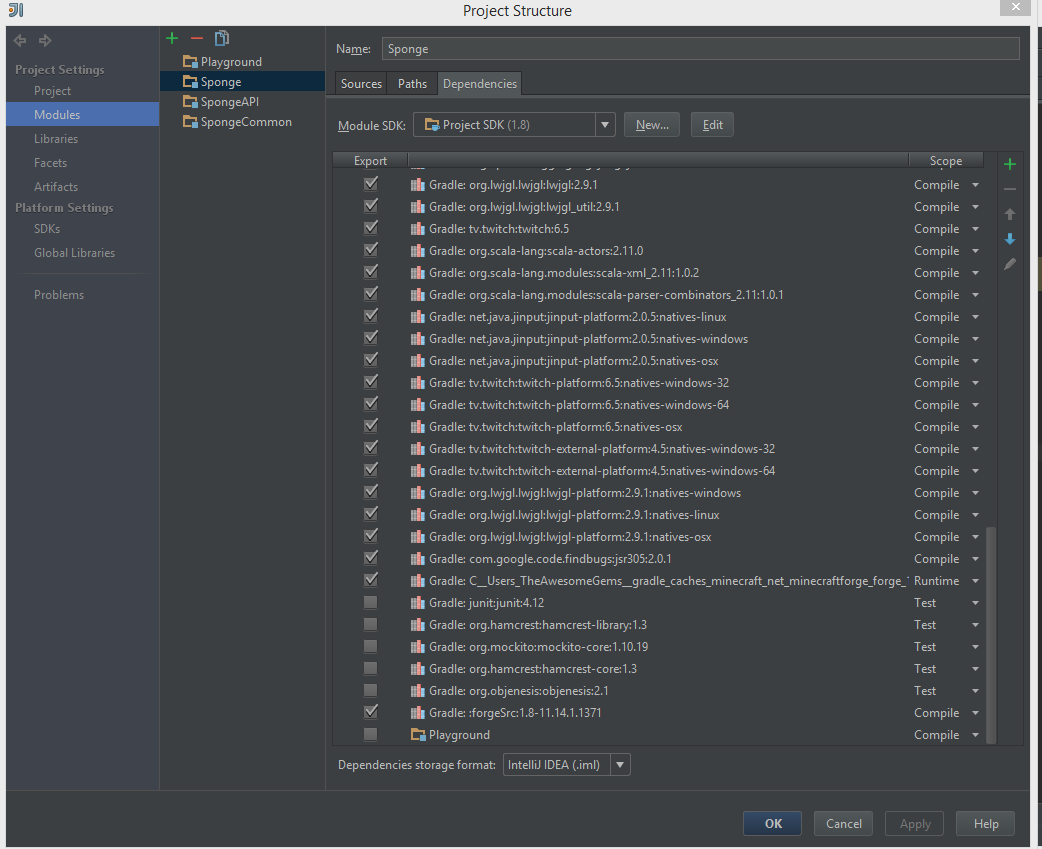Click folder icon of Playground dependency row

pyautogui.click(x=418, y=735)
